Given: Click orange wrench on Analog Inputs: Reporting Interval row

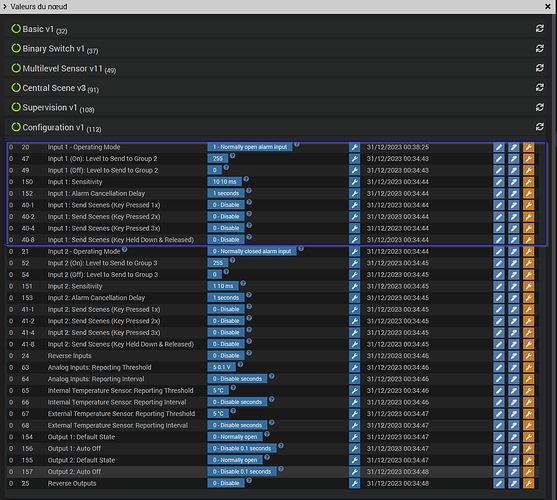Looking at the screenshot, I should (x=528, y=379).
